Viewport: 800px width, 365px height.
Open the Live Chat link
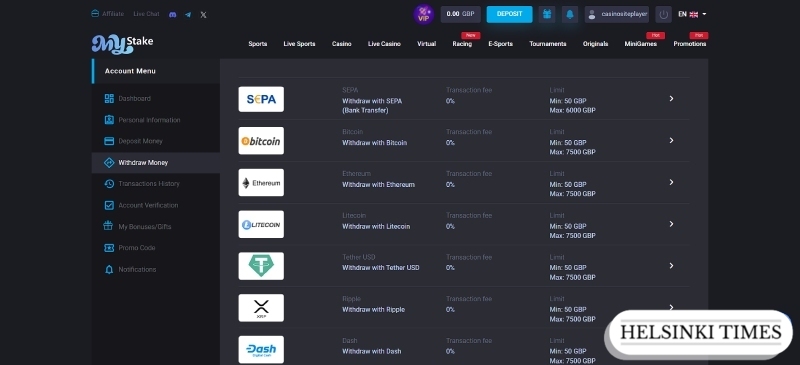click(x=146, y=14)
